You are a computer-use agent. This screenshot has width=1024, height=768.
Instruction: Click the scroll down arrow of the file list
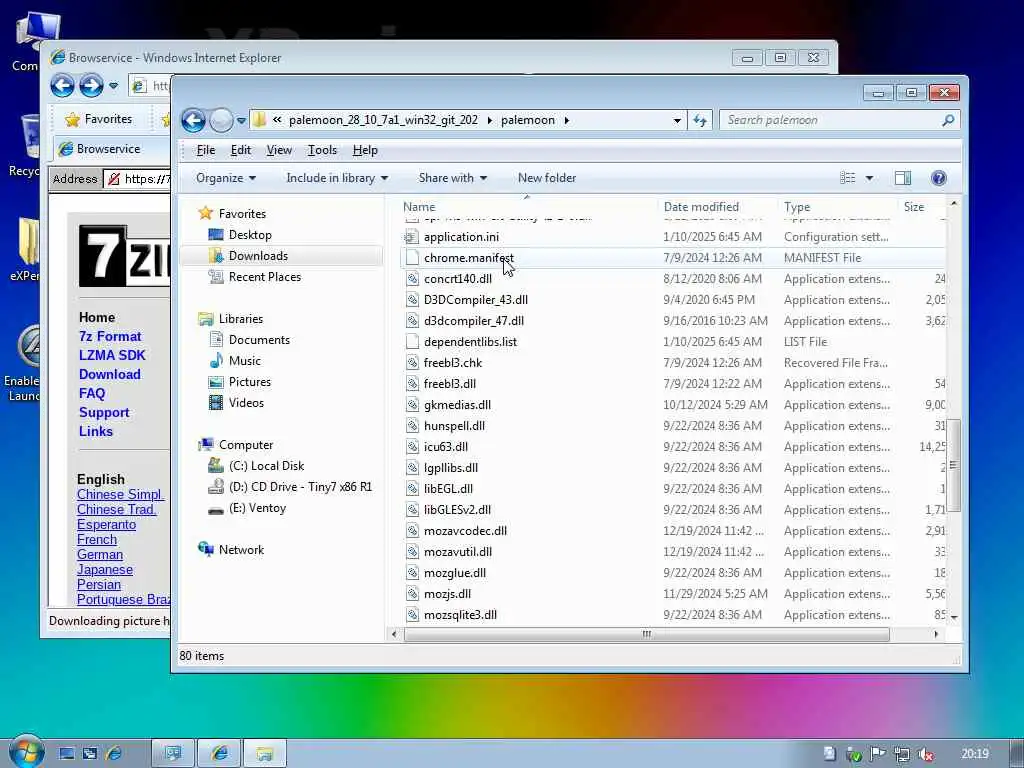coord(954,617)
